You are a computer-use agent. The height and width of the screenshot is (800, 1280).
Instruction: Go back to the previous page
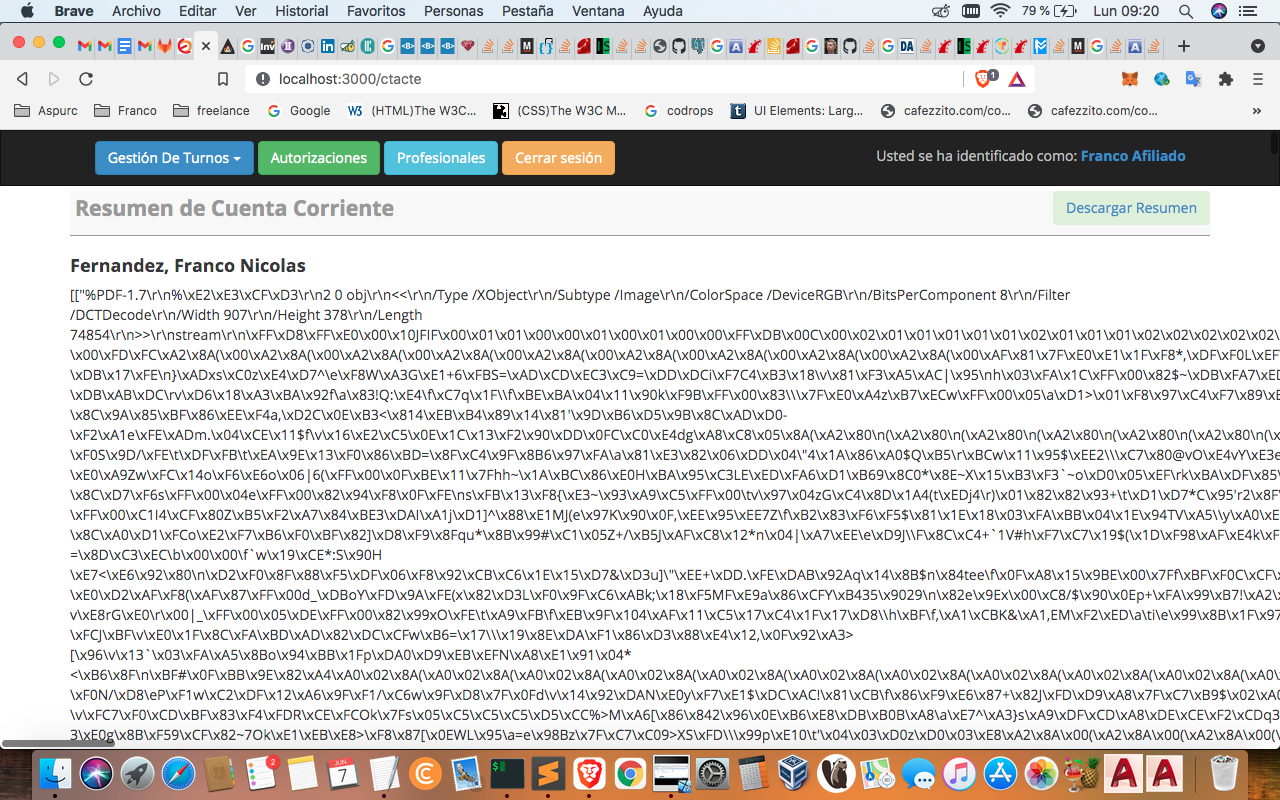(23, 79)
